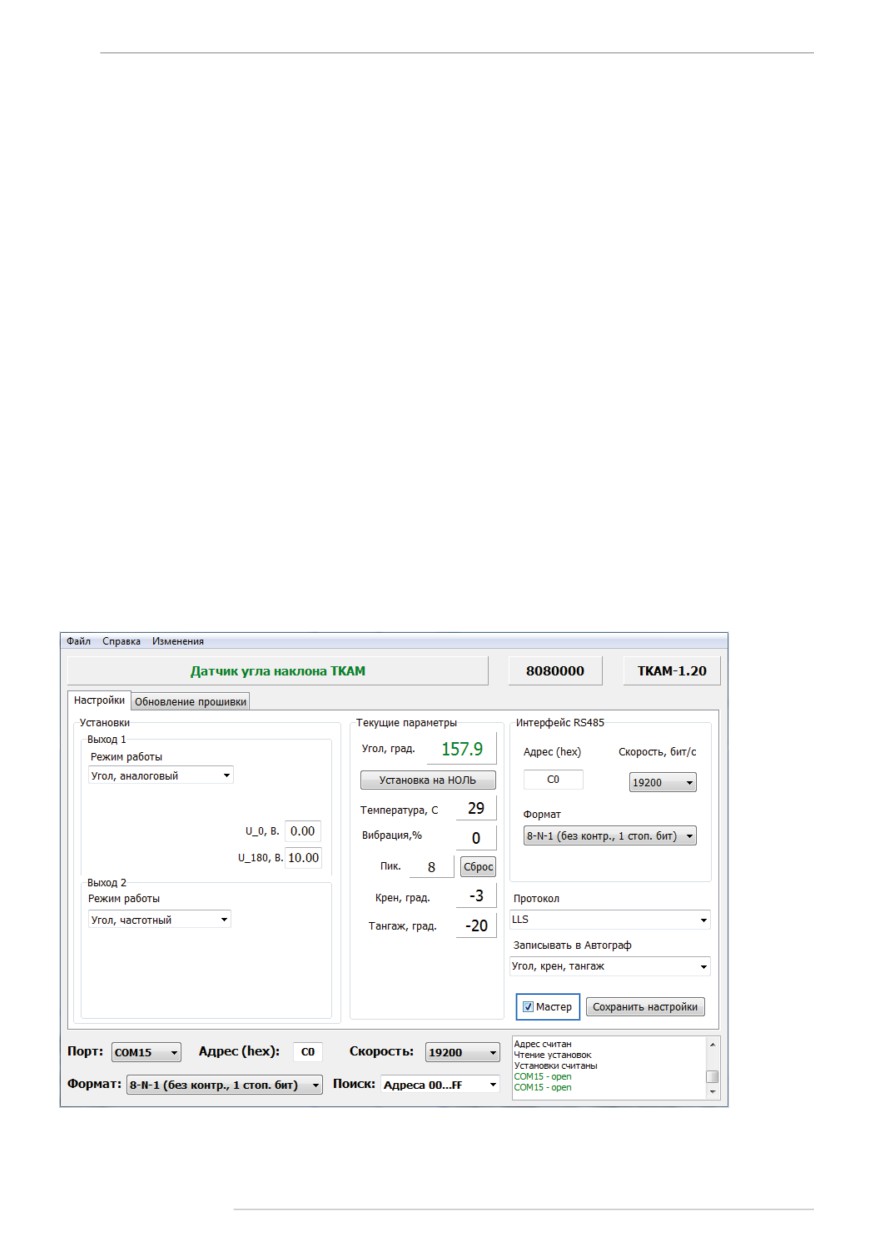Viewport: 872px width, 1239px height.
Task: Click the Вибрация value 0
Action: point(476,838)
